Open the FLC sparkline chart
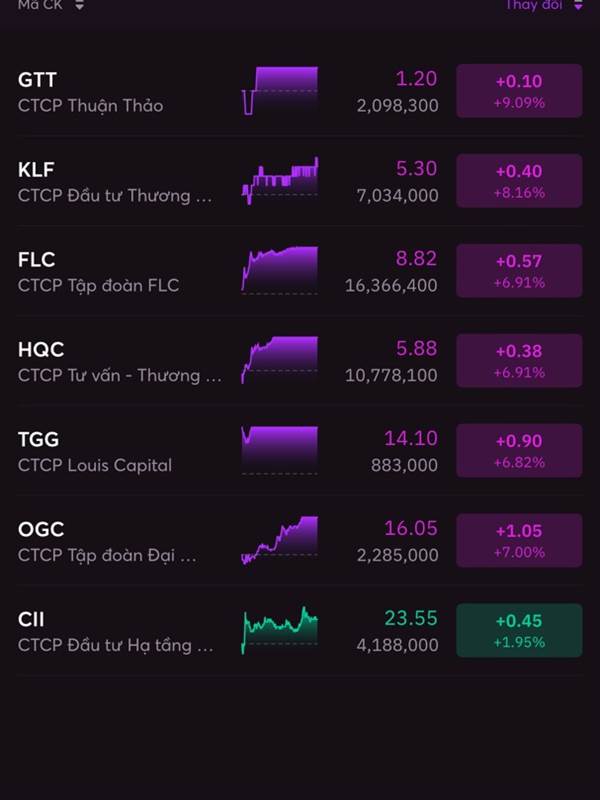 [280, 271]
